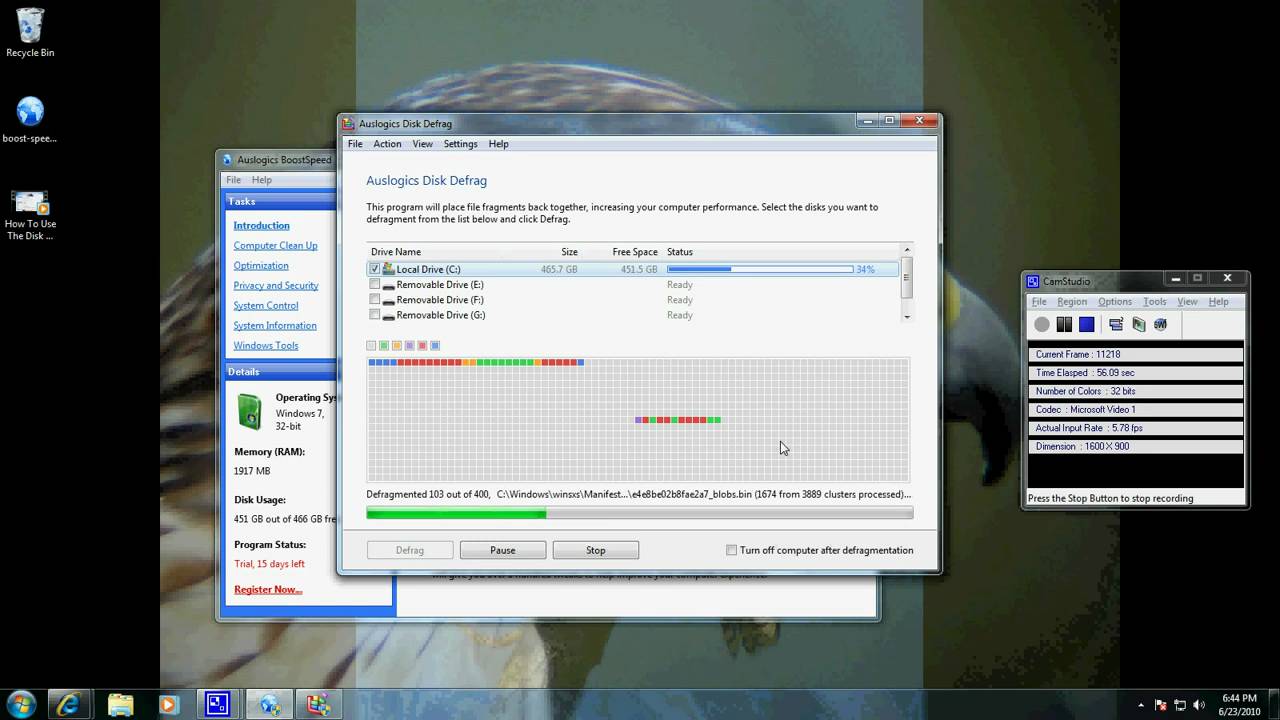Click the Pause button
The height and width of the screenshot is (720, 1280).
coord(503,550)
